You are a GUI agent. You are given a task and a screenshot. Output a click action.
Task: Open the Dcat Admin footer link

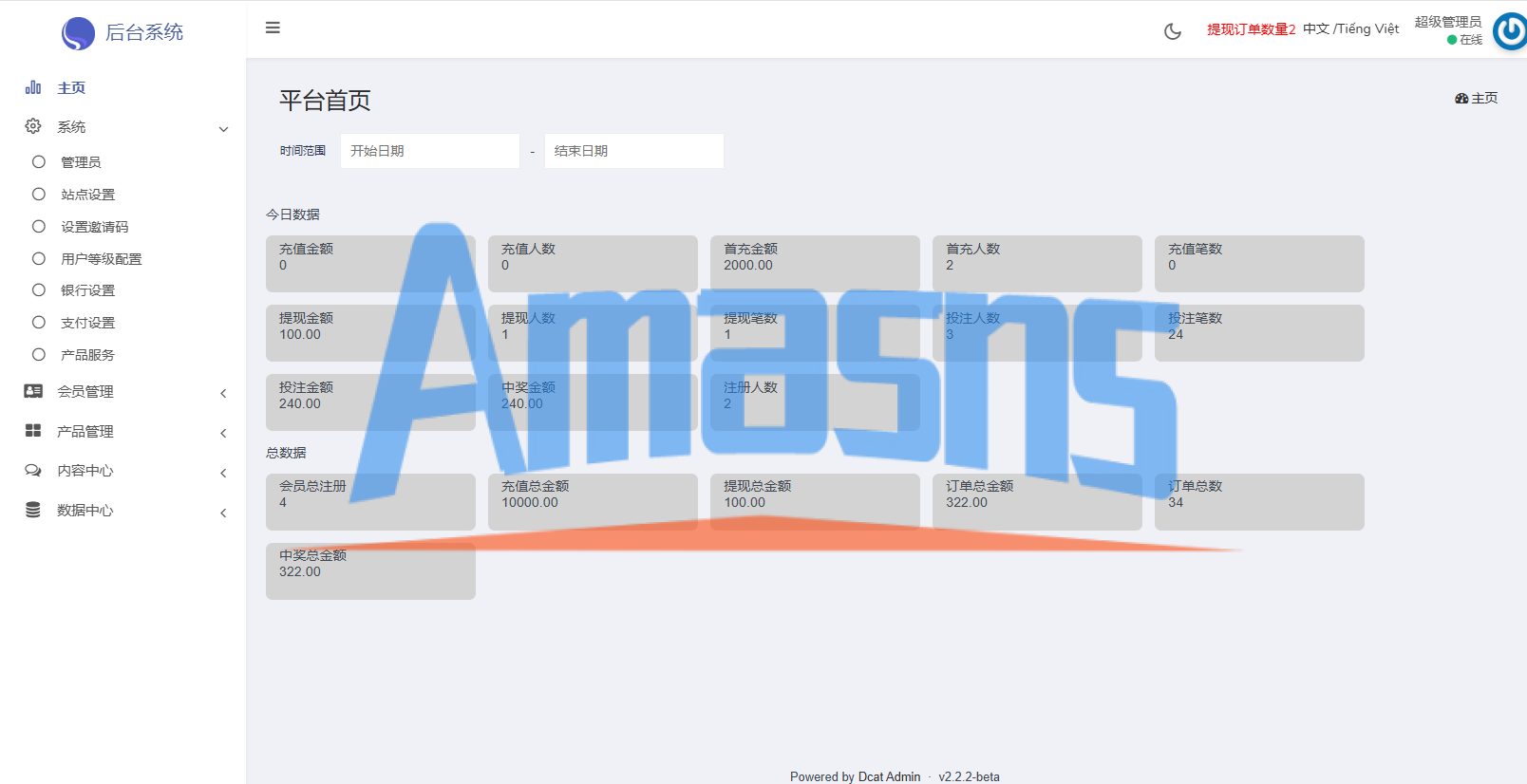(889, 776)
